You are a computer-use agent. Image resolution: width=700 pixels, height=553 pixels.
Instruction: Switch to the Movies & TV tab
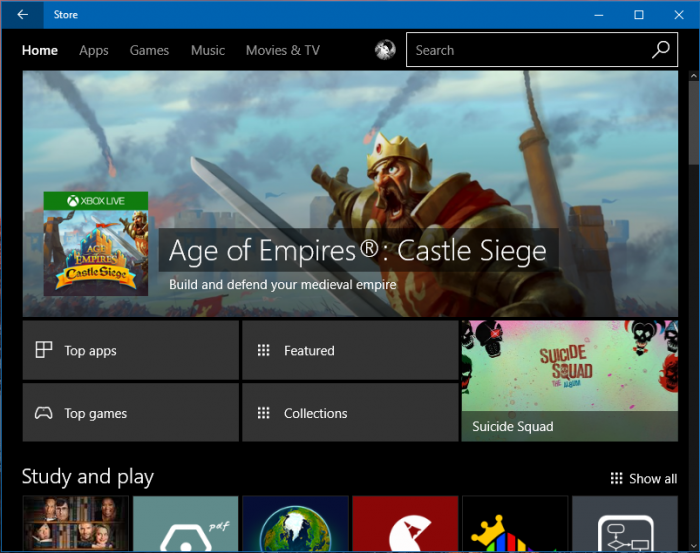[x=283, y=50]
